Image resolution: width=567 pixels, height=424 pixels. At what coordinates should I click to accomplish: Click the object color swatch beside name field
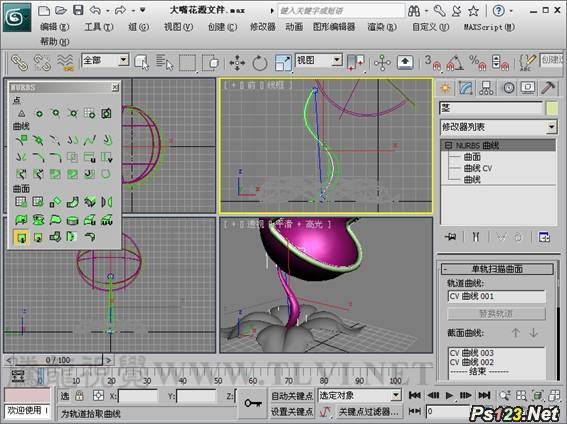click(552, 108)
